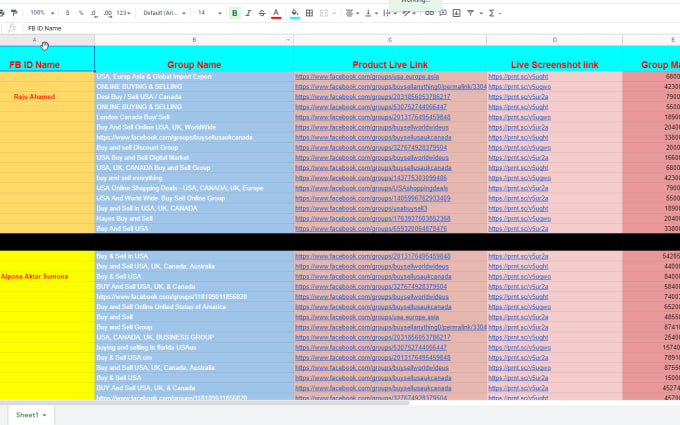The width and height of the screenshot is (680, 425).
Task: Open the 100% zoom dropdown
Action: (42, 13)
